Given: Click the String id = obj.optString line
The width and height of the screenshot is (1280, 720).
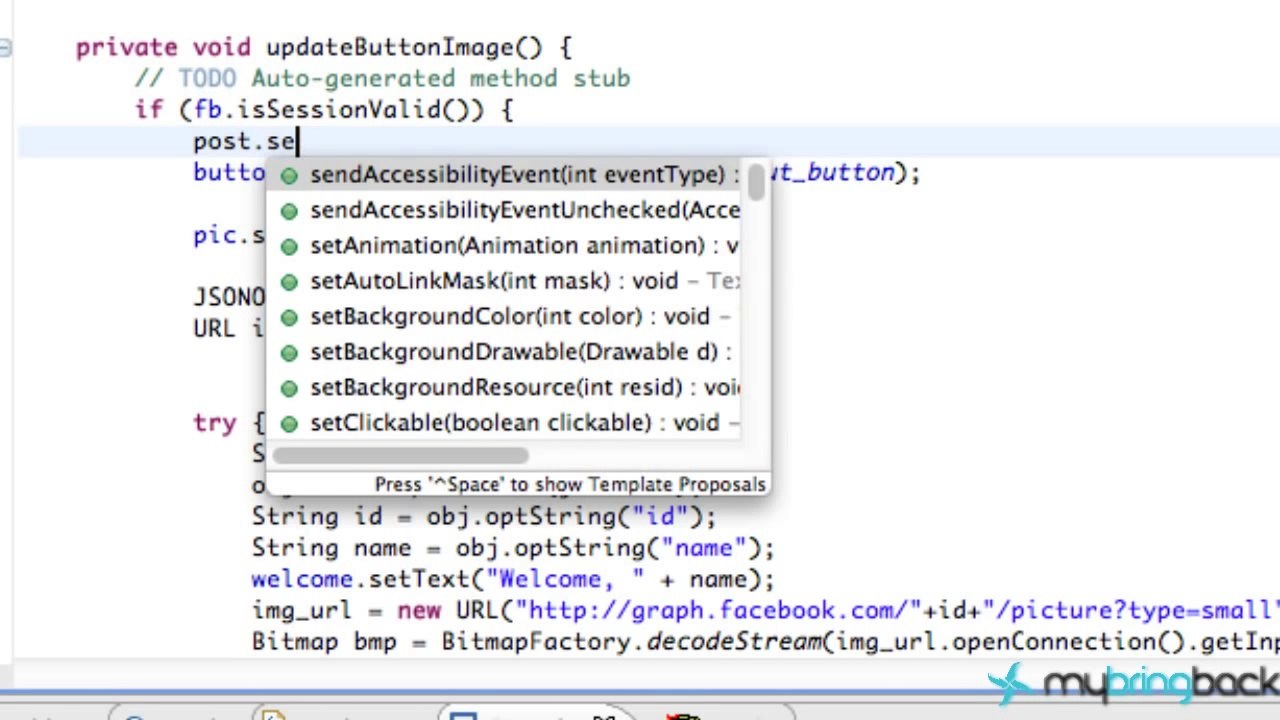Looking at the screenshot, I should pos(484,517).
